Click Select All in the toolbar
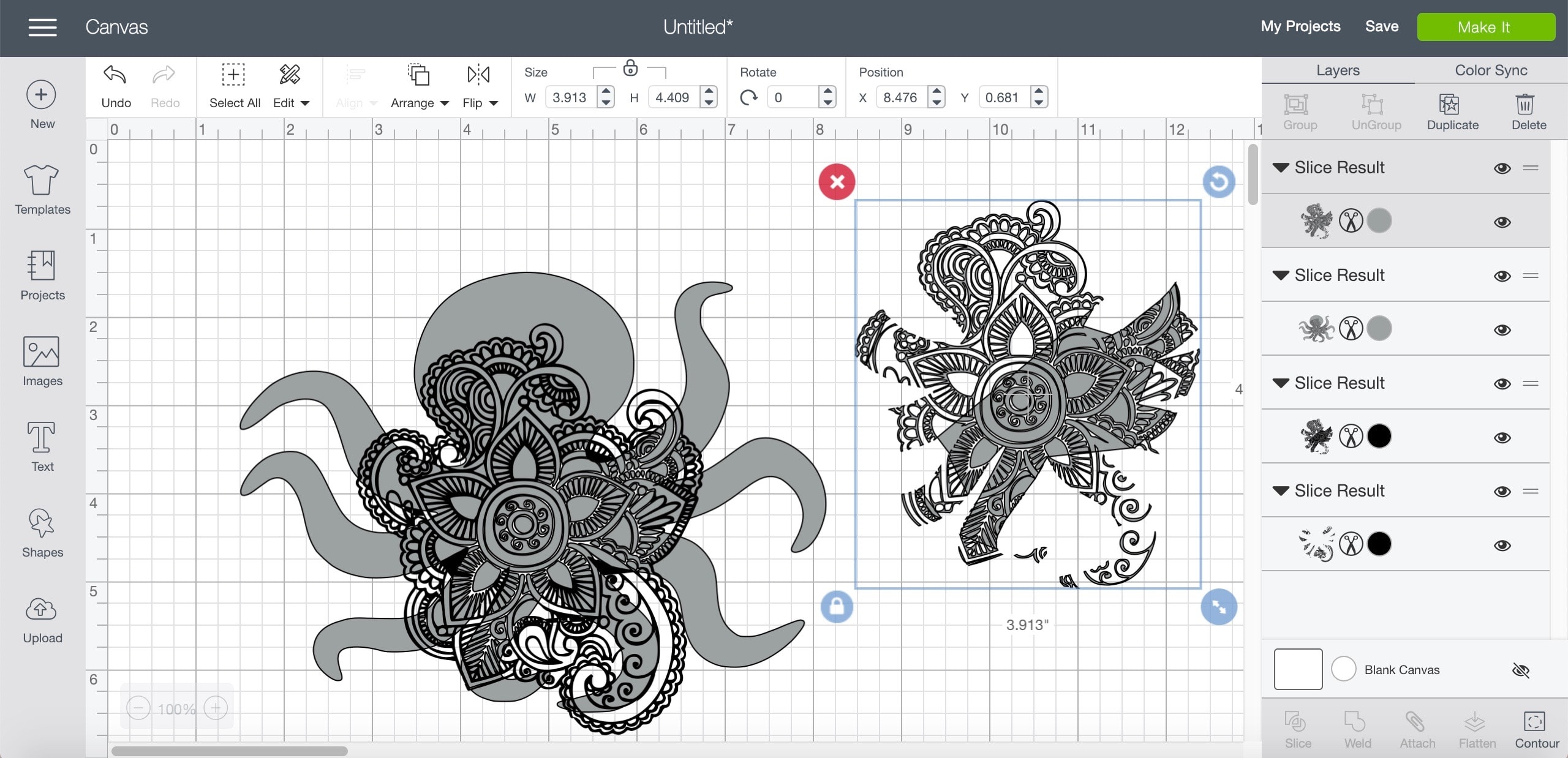 234,86
